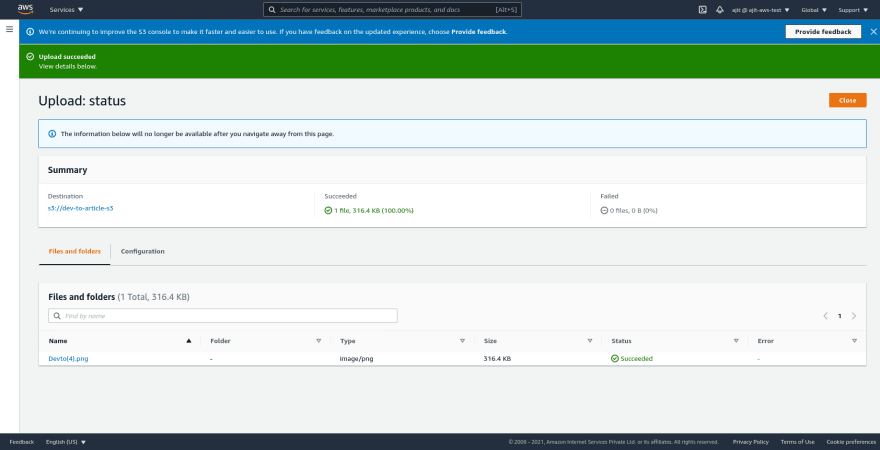Focus the Find by name search field
The image size is (880, 450).
[223, 316]
